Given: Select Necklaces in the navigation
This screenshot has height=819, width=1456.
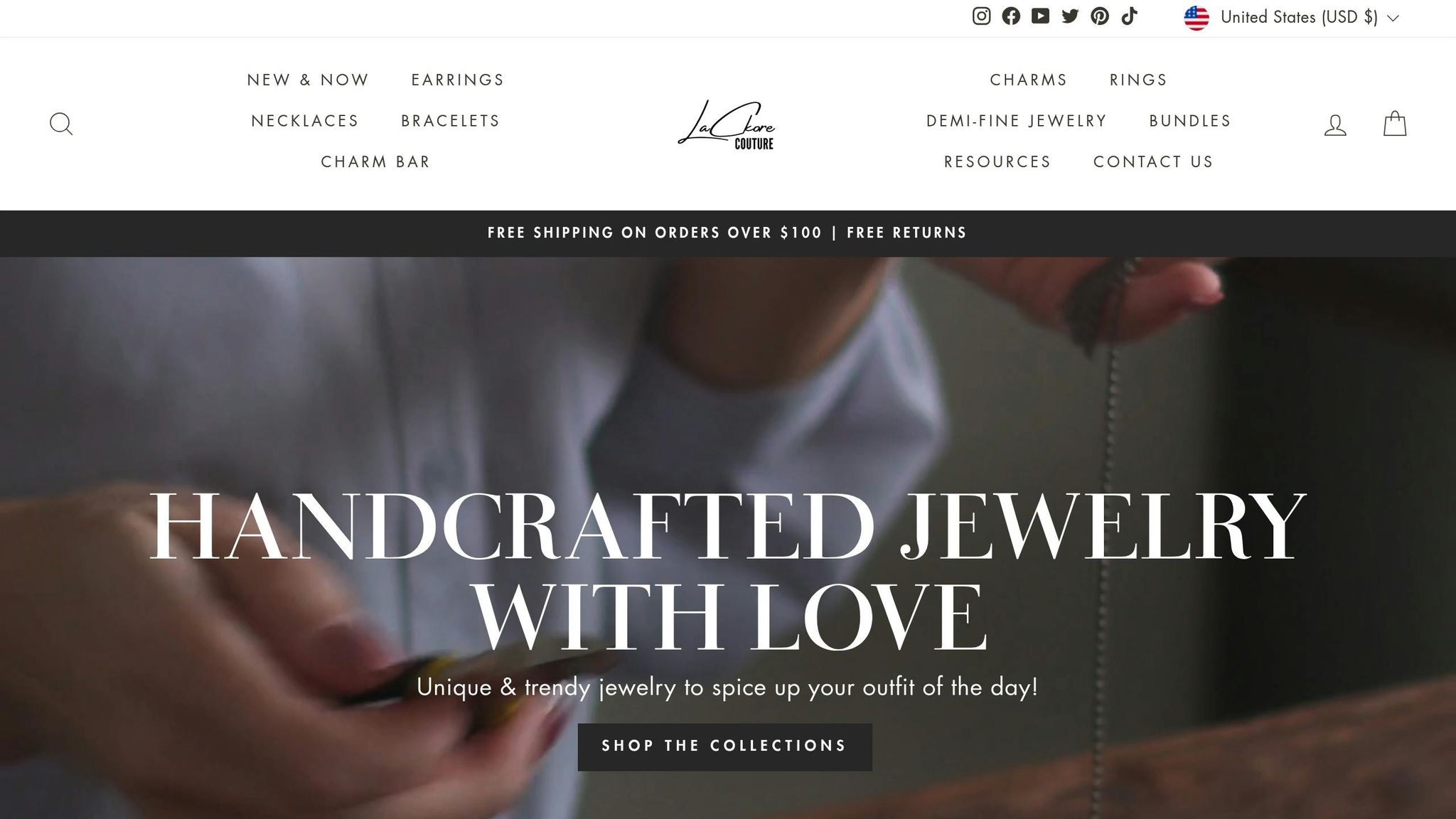Looking at the screenshot, I should 305,121.
